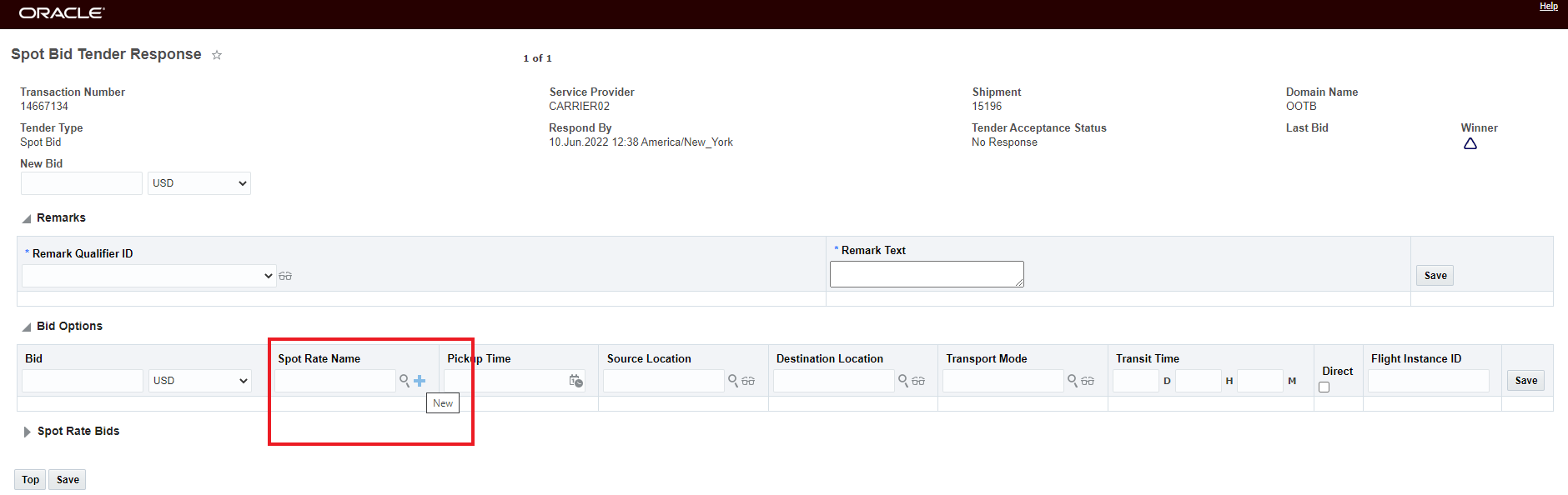View Destination Location details glasses icon
Image resolution: width=1568 pixels, height=495 pixels.
click(918, 381)
